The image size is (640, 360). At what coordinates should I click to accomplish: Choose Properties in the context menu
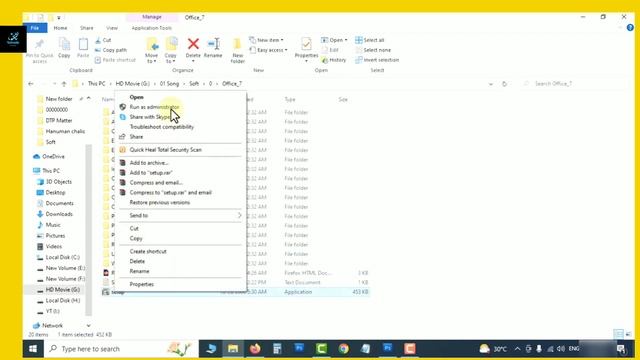(142, 284)
